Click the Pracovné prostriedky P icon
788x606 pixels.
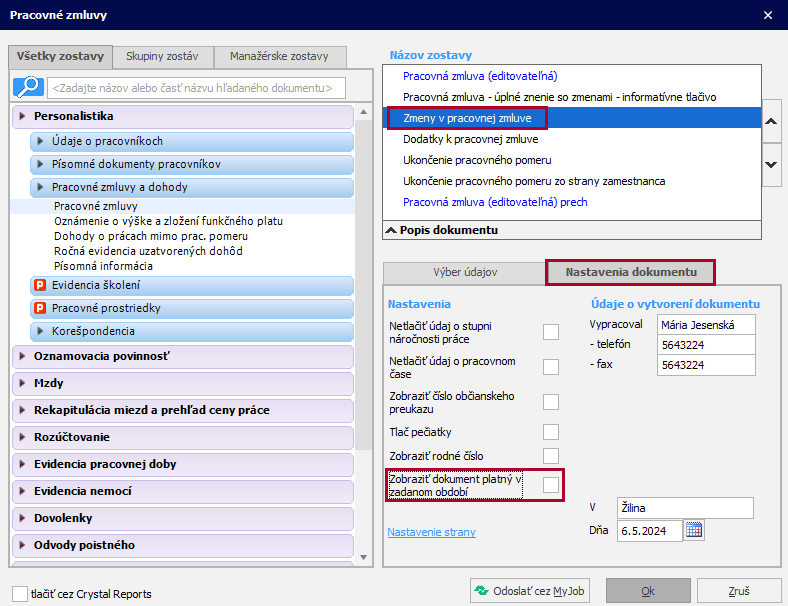pyautogui.click(x=41, y=309)
